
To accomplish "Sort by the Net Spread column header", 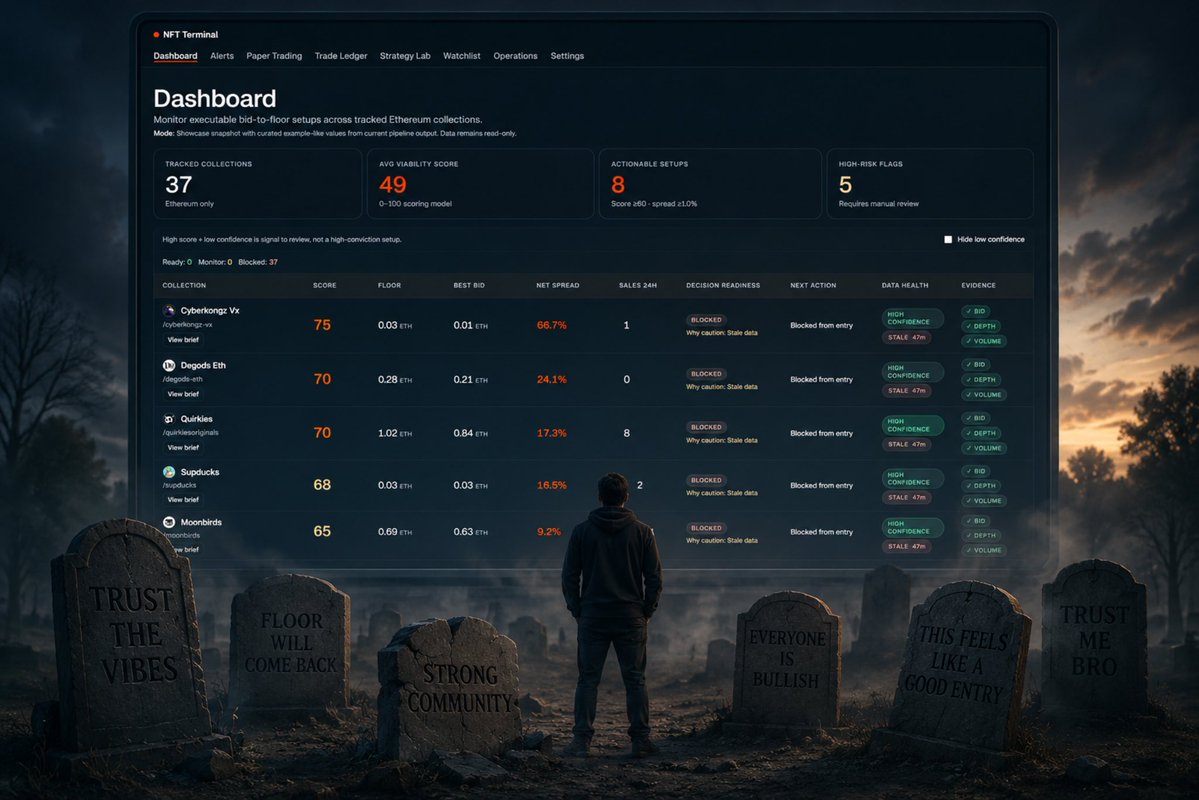I will pyautogui.click(x=557, y=285).
